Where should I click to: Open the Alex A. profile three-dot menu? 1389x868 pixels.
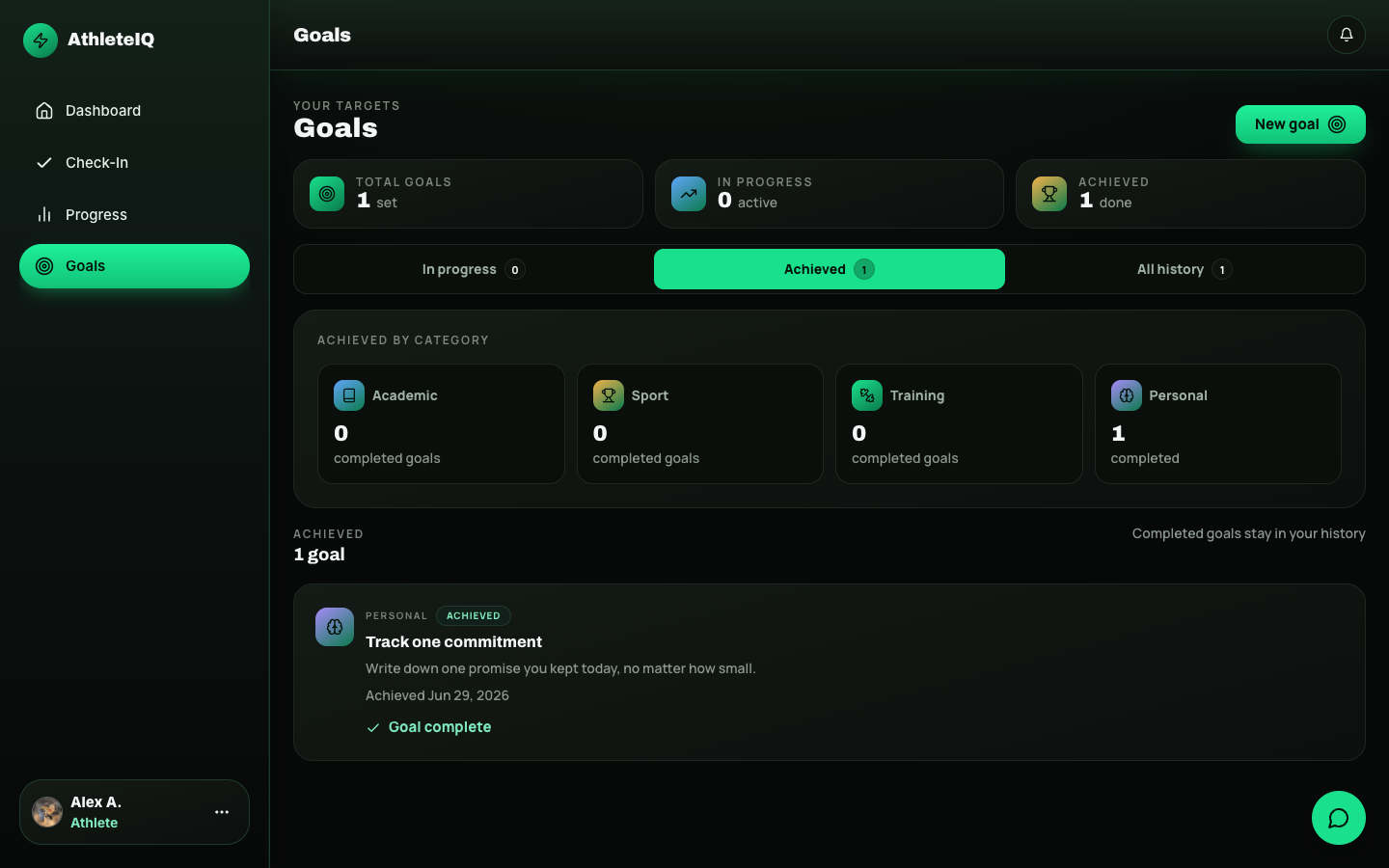[222, 812]
